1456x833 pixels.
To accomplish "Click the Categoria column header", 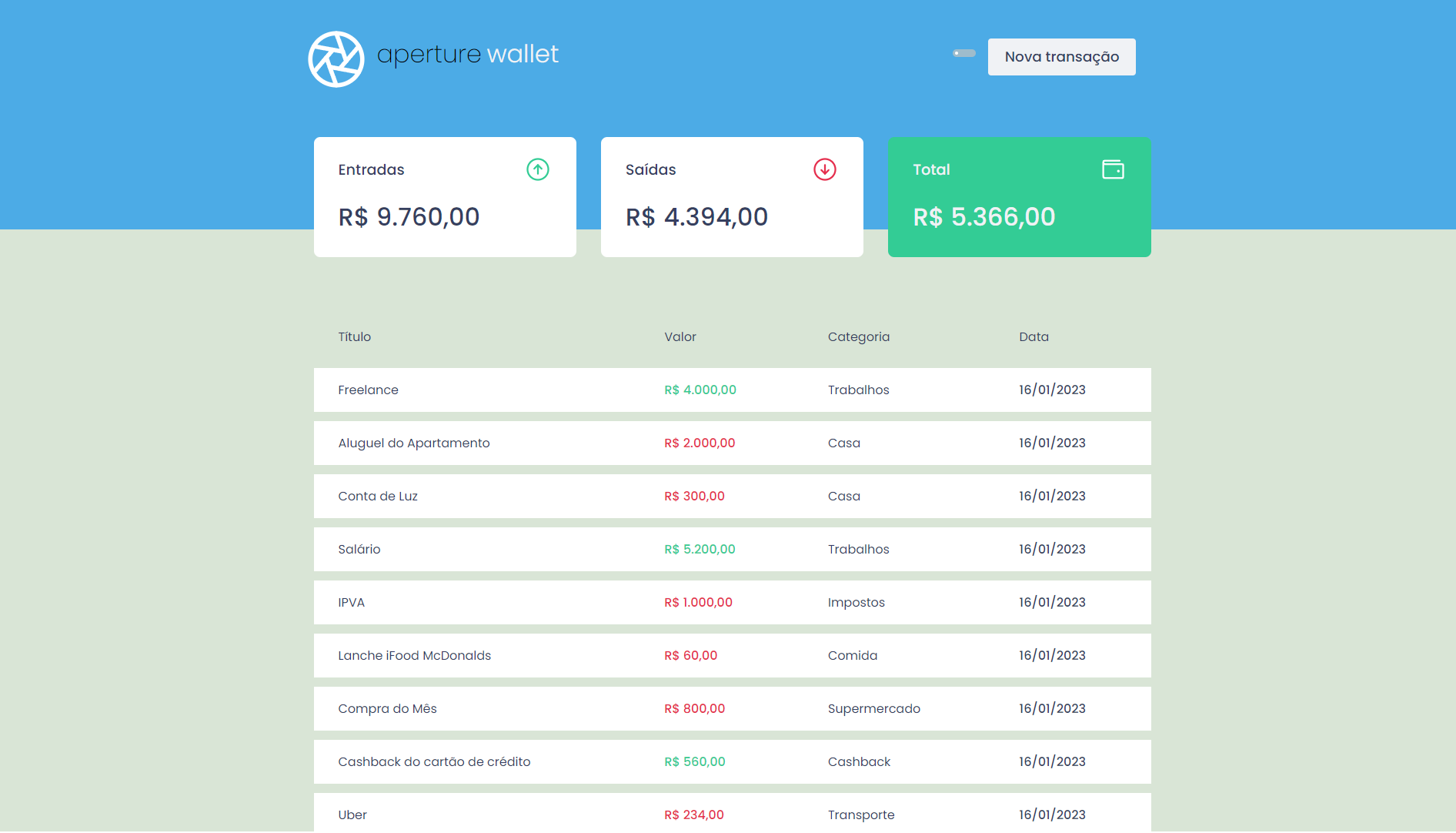I will (859, 337).
